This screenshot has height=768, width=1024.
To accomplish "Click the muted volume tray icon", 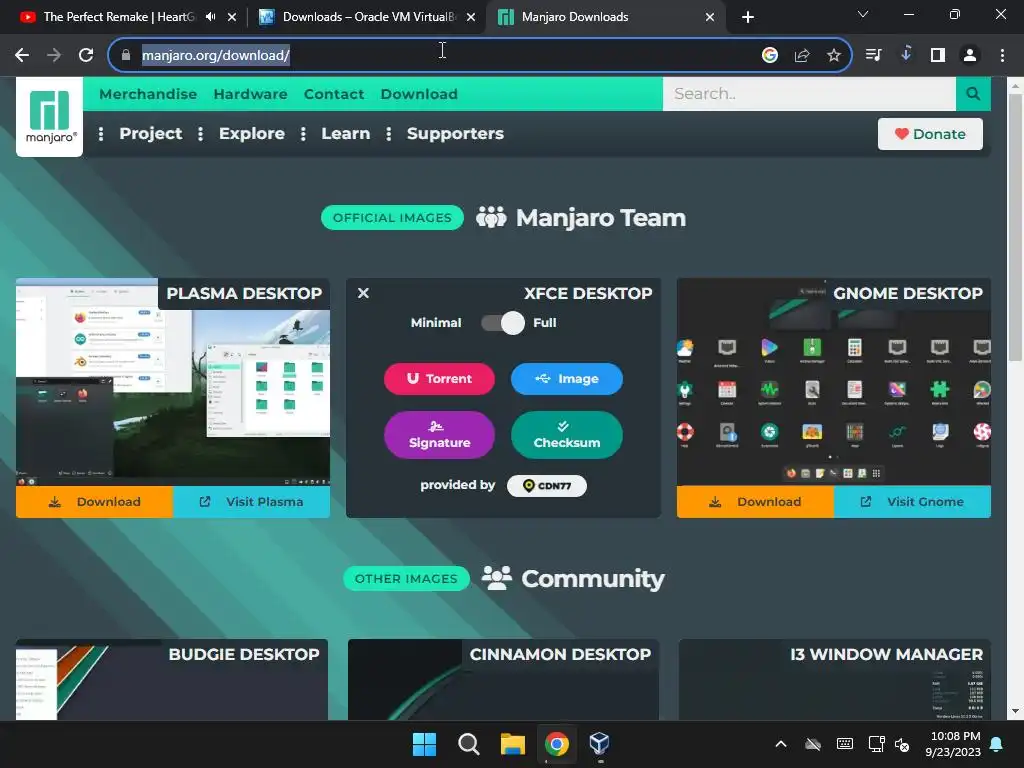I will tap(902, 744).
